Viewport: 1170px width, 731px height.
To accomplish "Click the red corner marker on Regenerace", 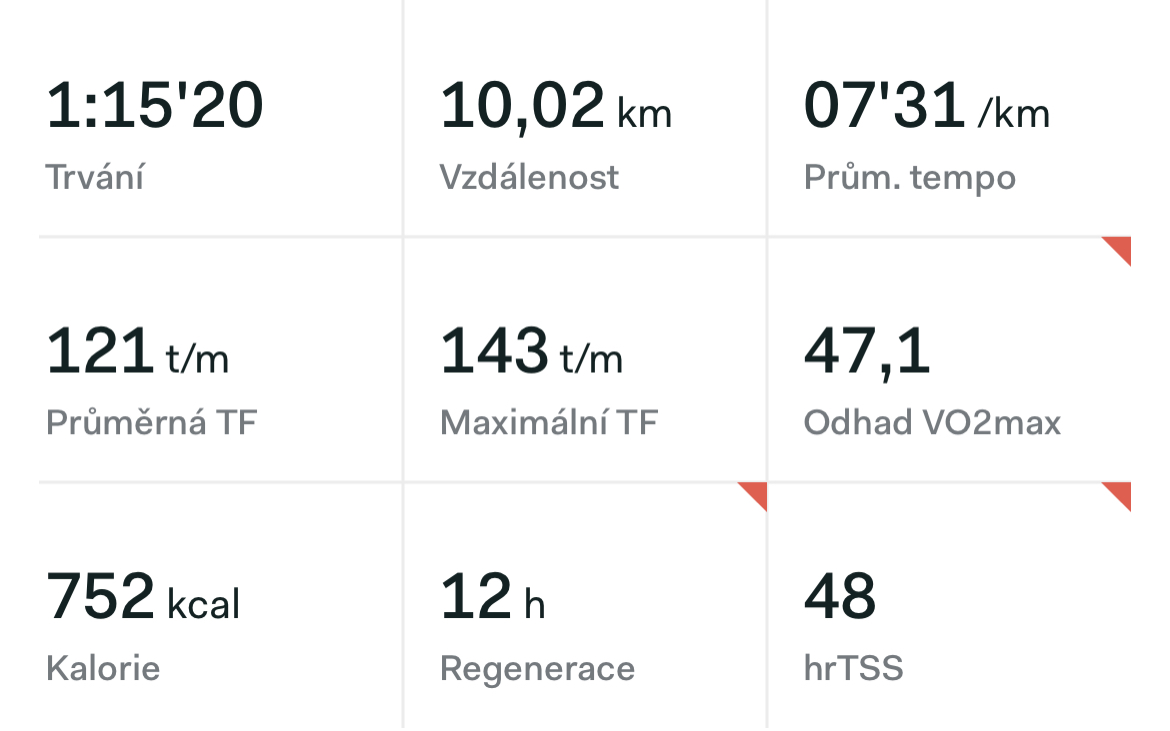I will click(757, 492).
